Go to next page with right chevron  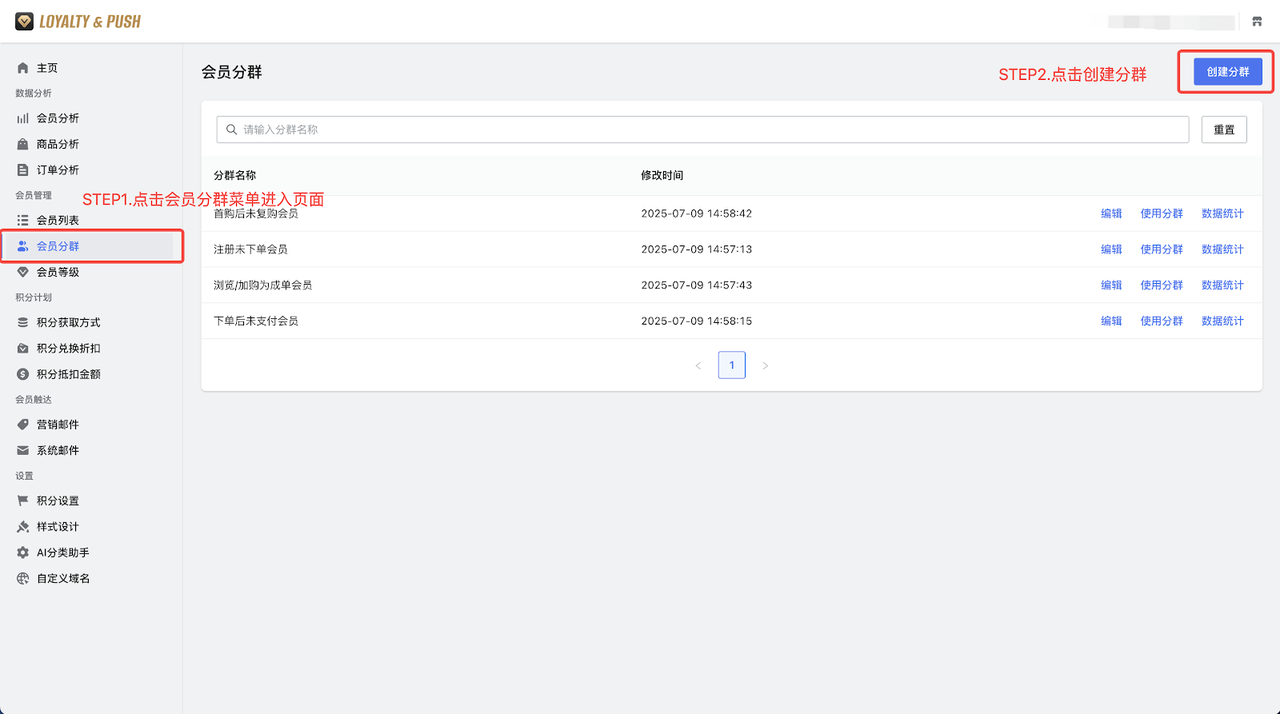coord(765,366)
